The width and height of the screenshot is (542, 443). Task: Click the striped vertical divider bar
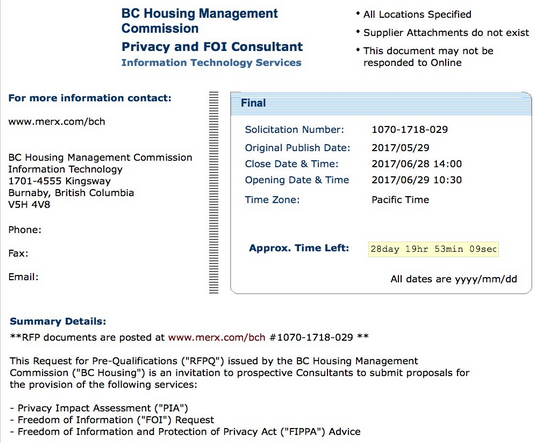(214, 192)
